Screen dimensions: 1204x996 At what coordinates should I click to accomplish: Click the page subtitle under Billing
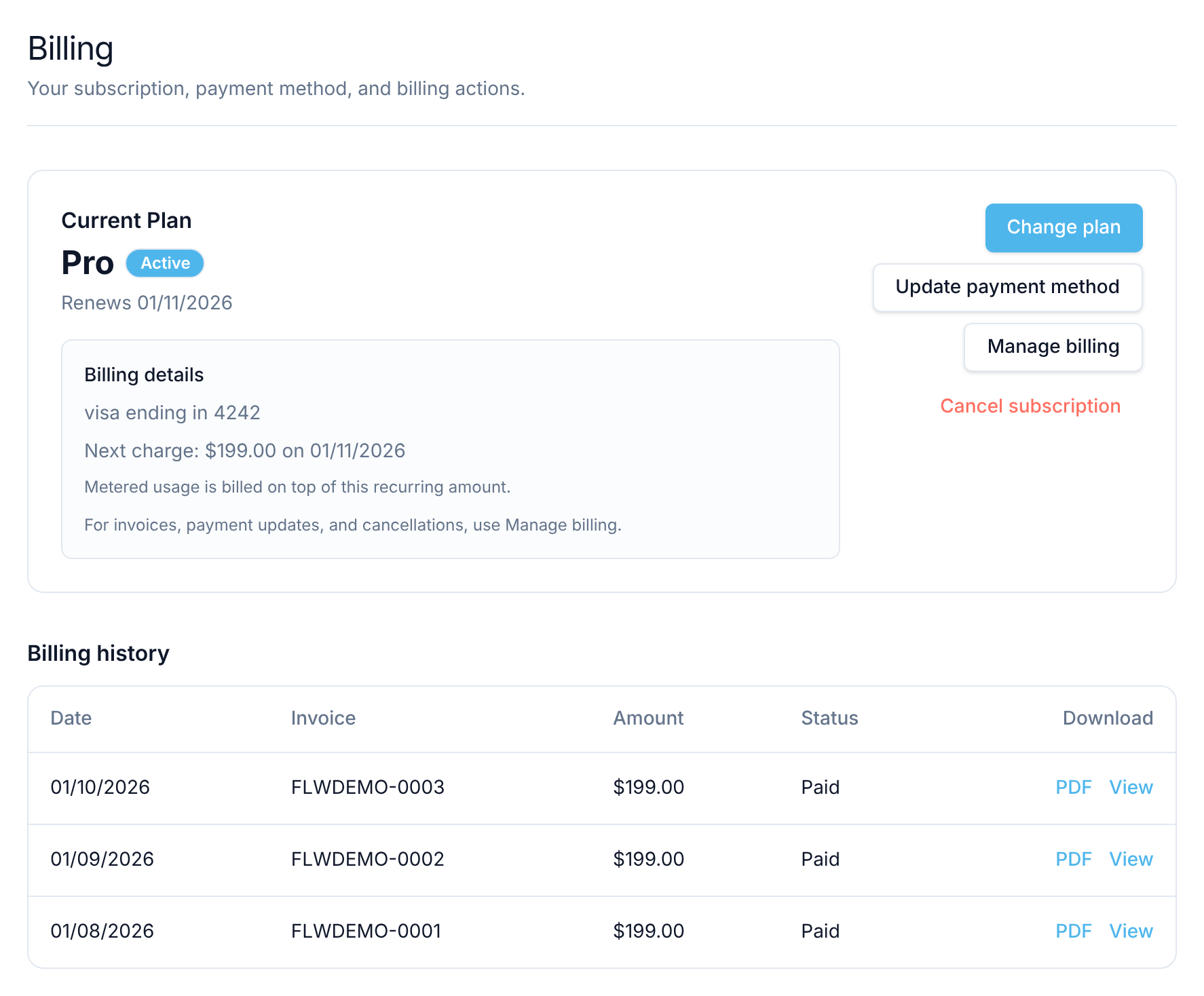coord(276,88)
